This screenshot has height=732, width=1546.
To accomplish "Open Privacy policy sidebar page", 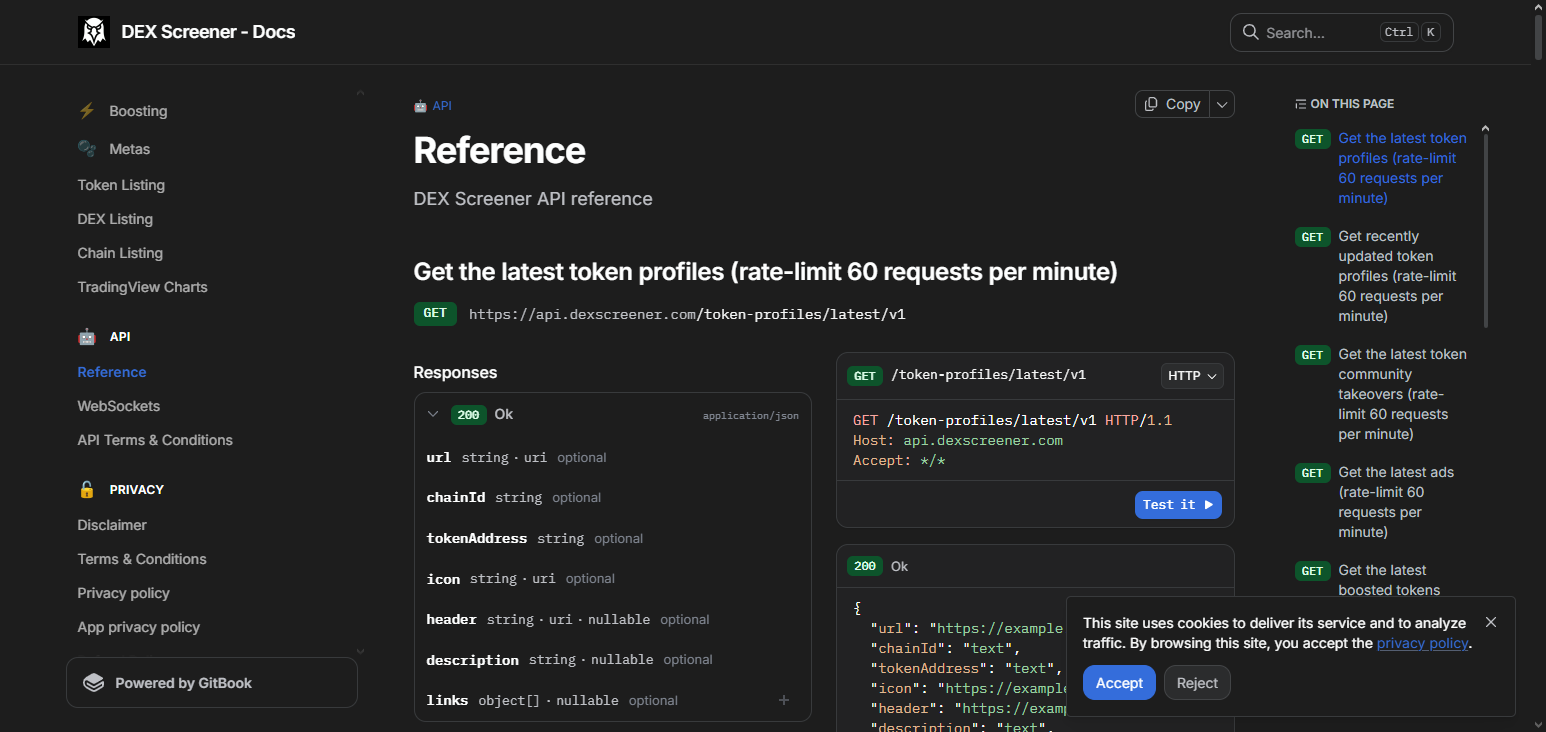I will point(123,593).
